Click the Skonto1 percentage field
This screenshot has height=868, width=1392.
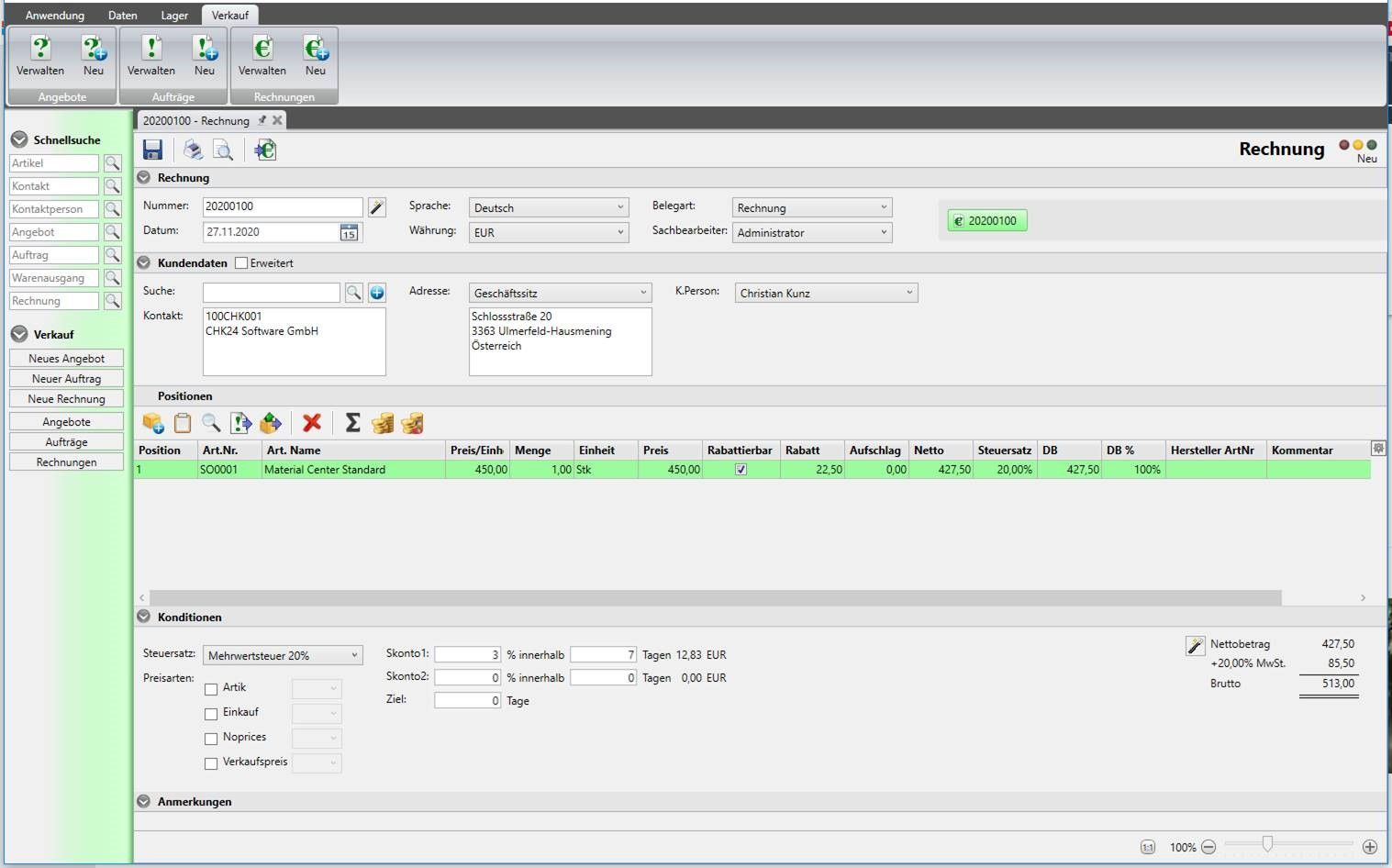467,654
